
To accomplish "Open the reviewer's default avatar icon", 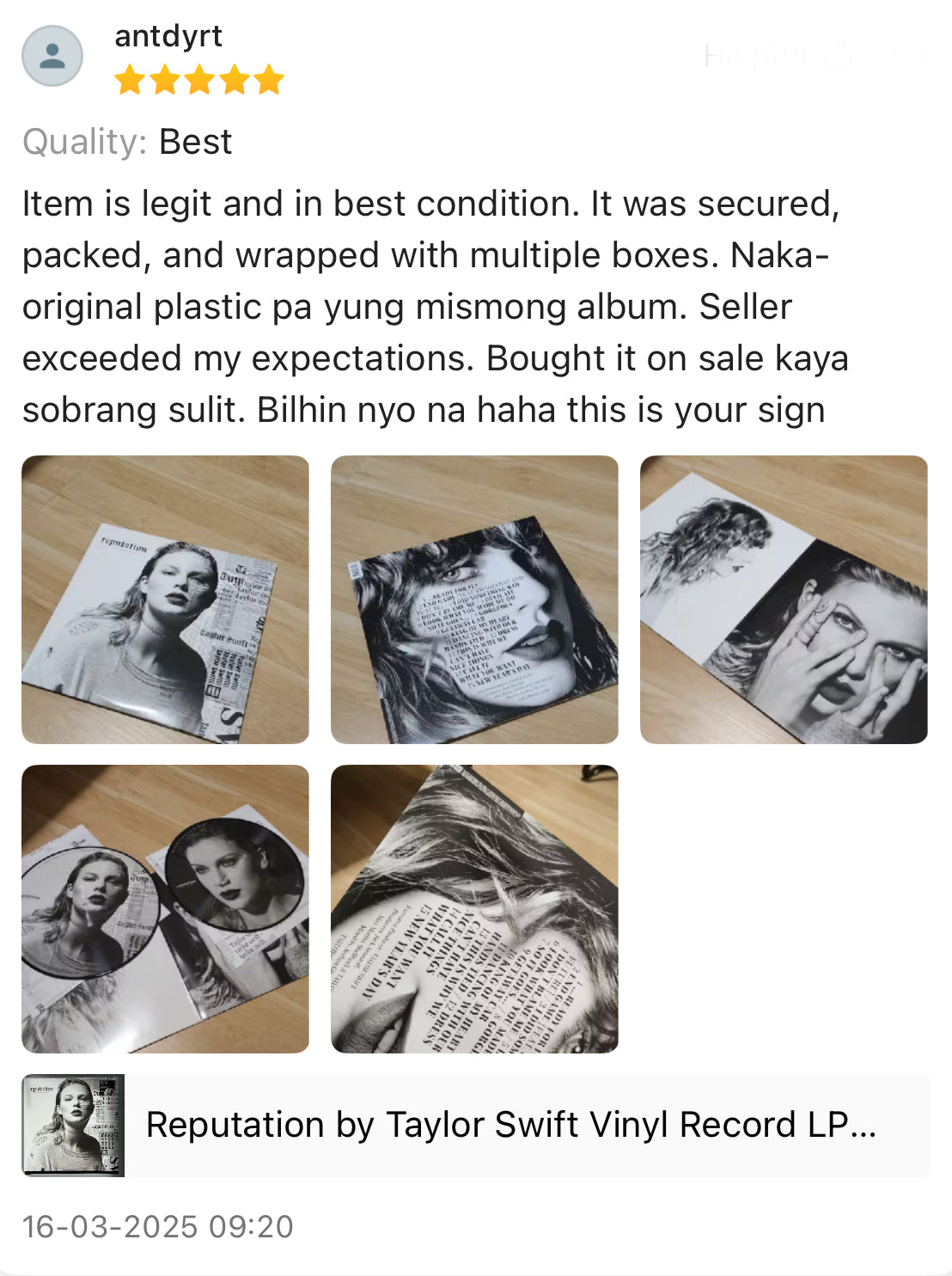I will [52, 56].
